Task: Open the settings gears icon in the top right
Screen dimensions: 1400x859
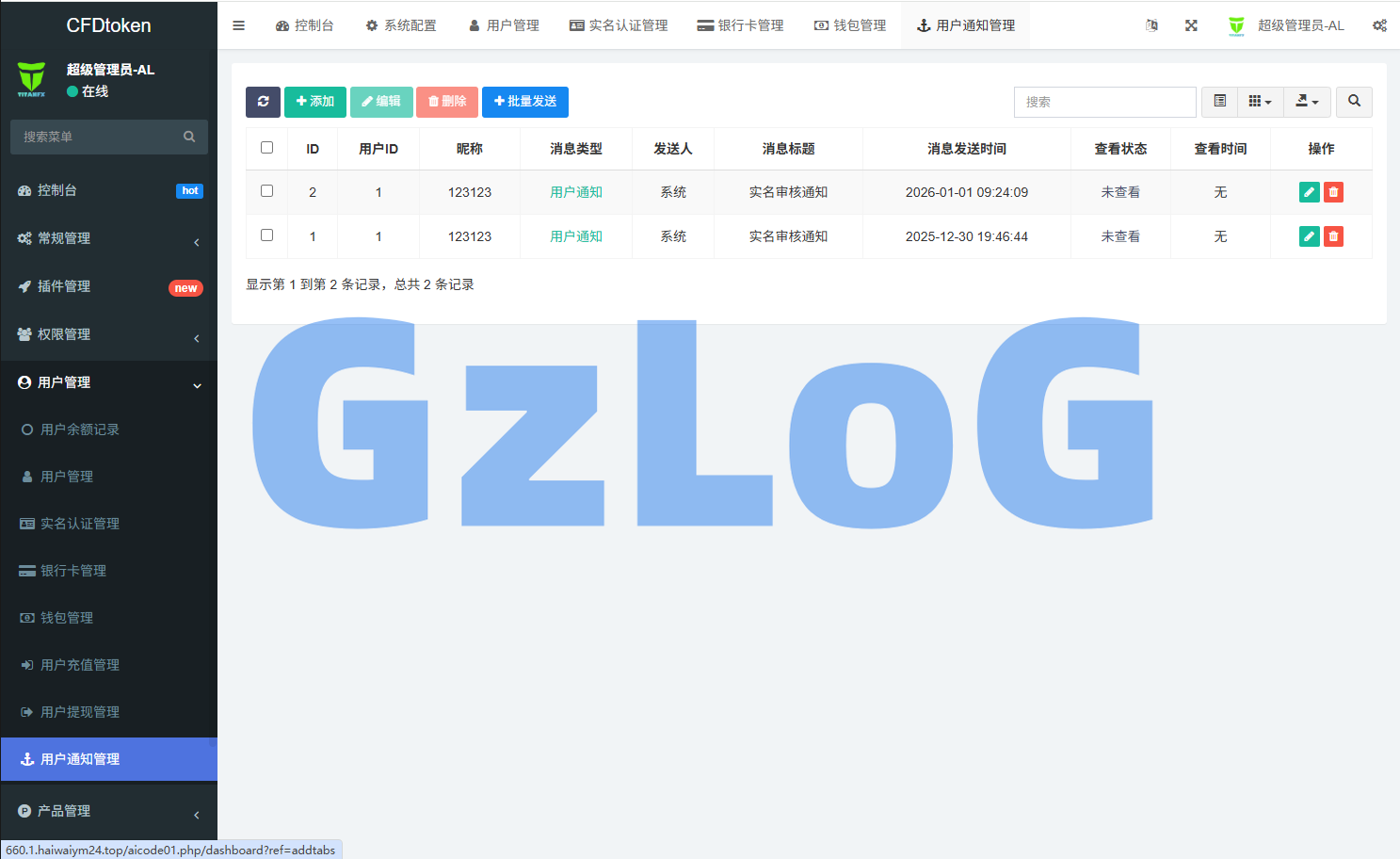Action: pyautogui.click(x=1379, y=25)
